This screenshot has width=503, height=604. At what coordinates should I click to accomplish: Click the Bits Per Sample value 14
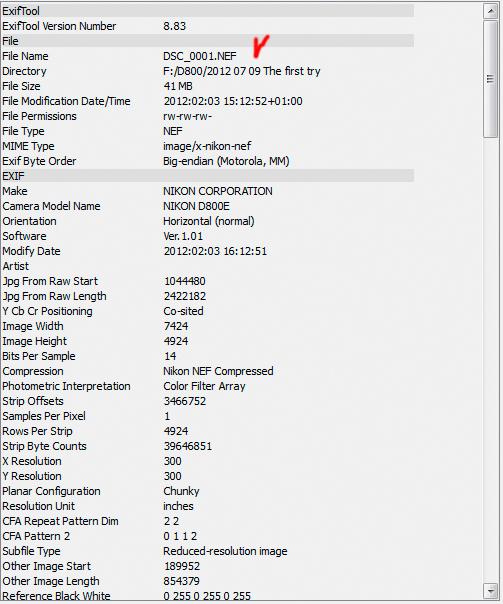click(x=170, y=356)
